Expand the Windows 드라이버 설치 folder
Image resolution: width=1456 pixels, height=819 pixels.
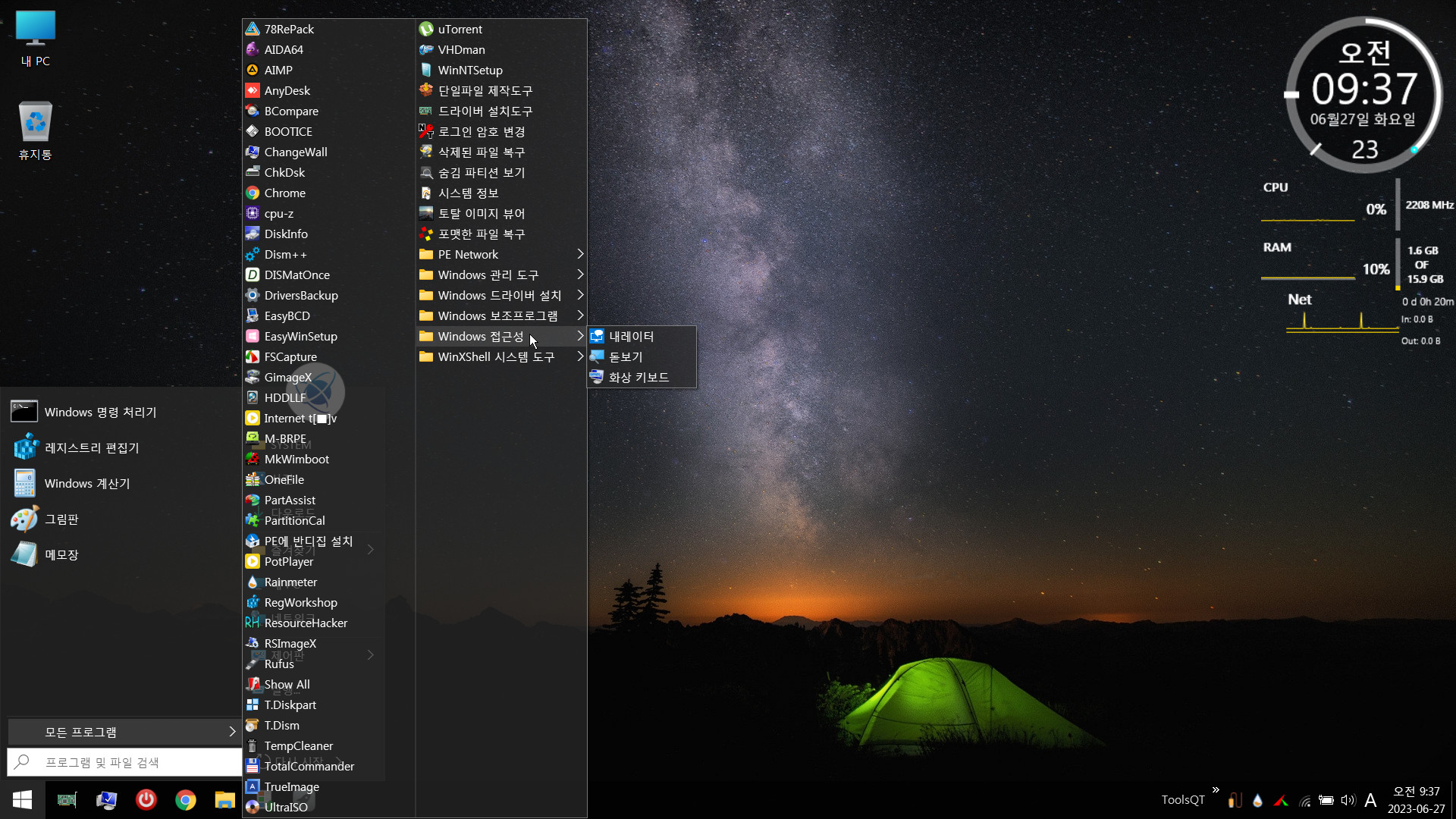coord(501,295)
